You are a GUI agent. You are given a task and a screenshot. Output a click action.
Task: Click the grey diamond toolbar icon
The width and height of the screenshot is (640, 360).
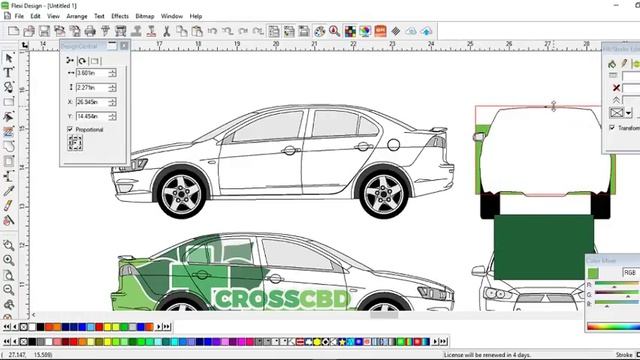click(x=396, y=31)
